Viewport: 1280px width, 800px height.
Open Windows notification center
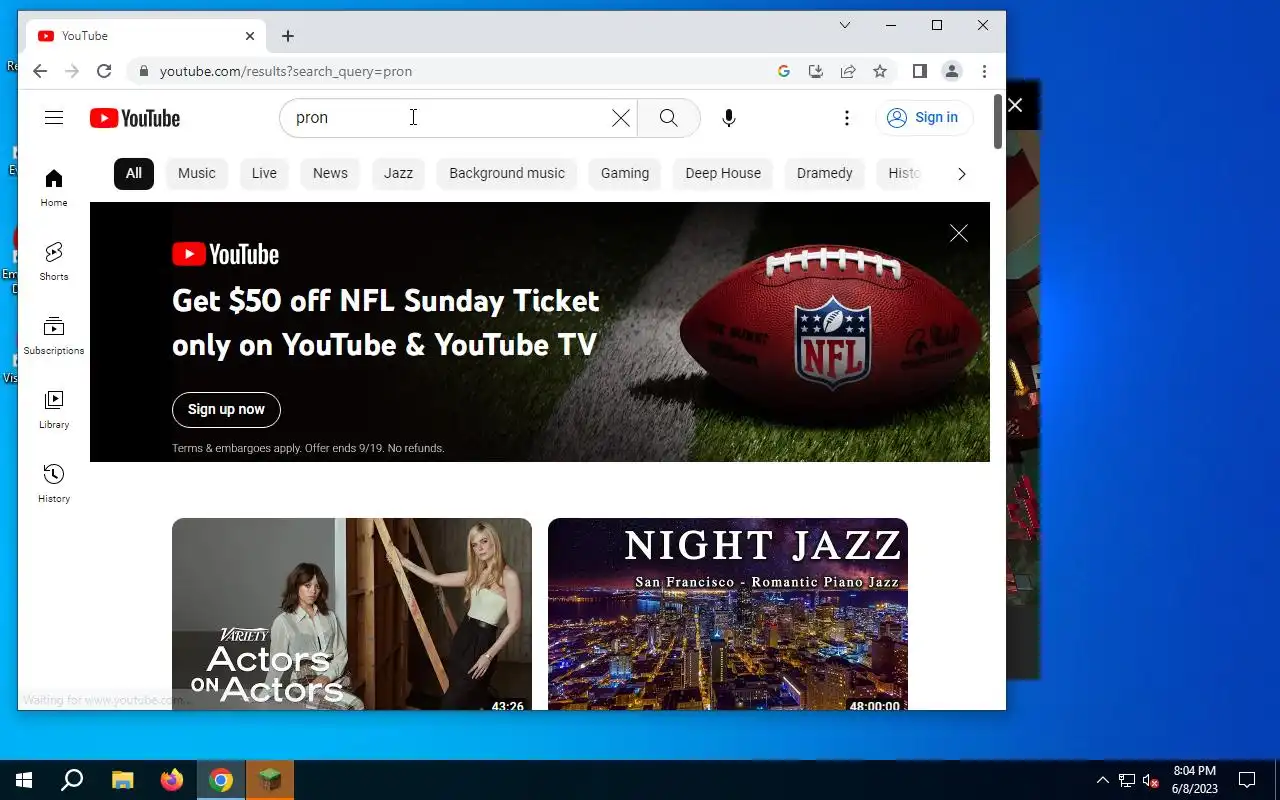click(1247, 780)
